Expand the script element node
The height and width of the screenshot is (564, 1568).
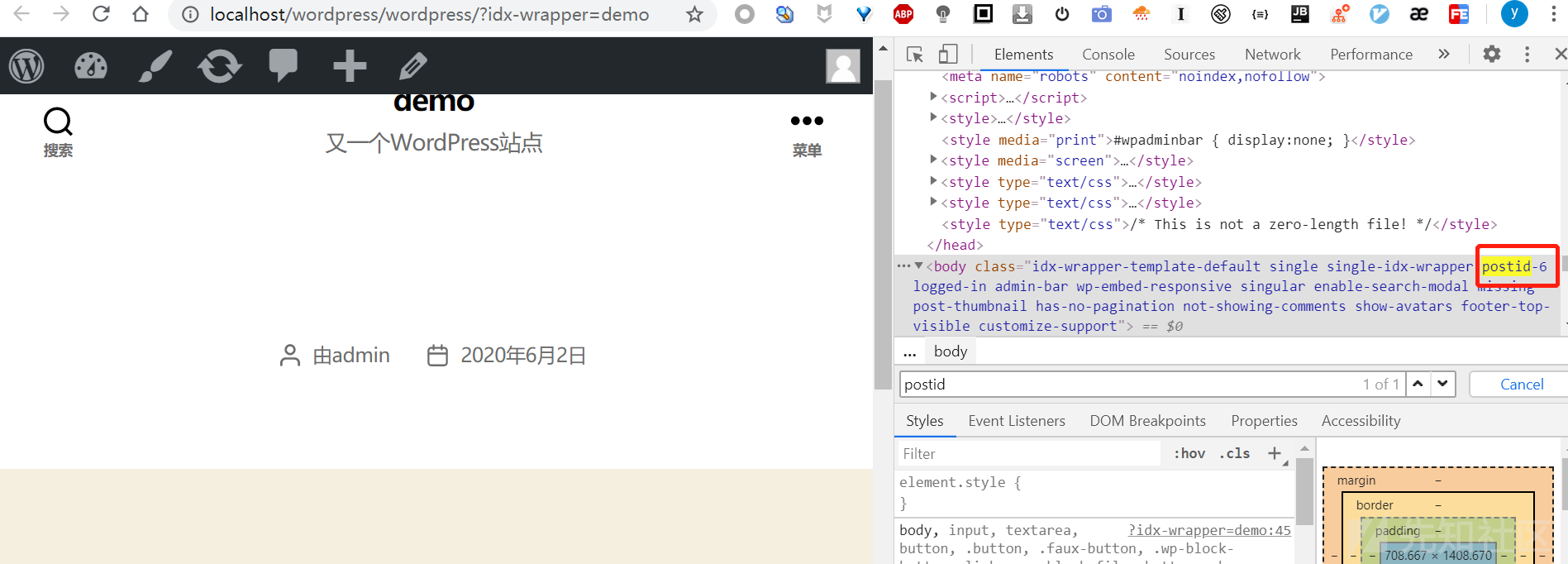[934, 97]
